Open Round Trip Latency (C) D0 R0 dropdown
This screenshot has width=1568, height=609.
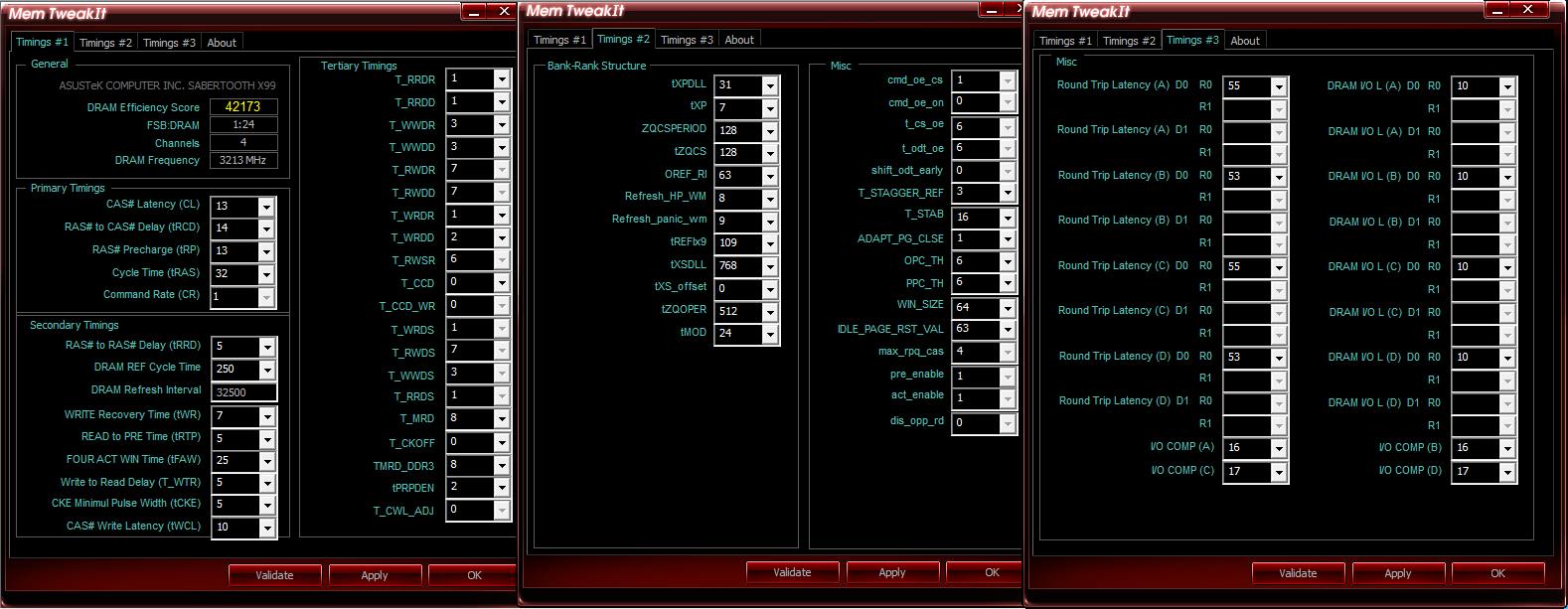pyautogui.click(x=1279, y=267)
